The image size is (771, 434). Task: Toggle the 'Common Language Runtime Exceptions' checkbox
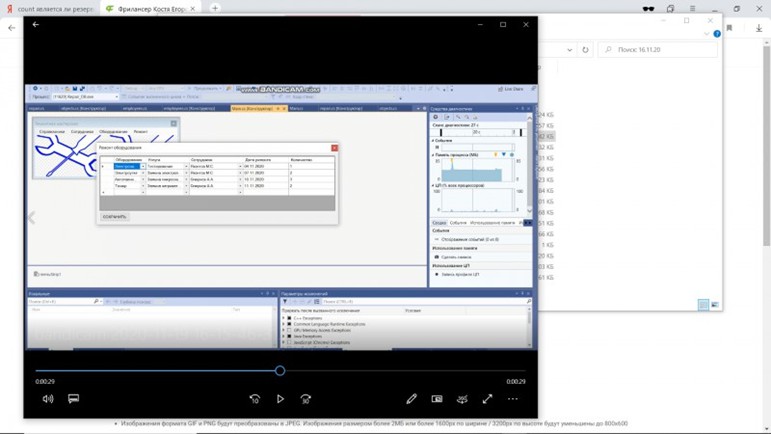point(290,324)
